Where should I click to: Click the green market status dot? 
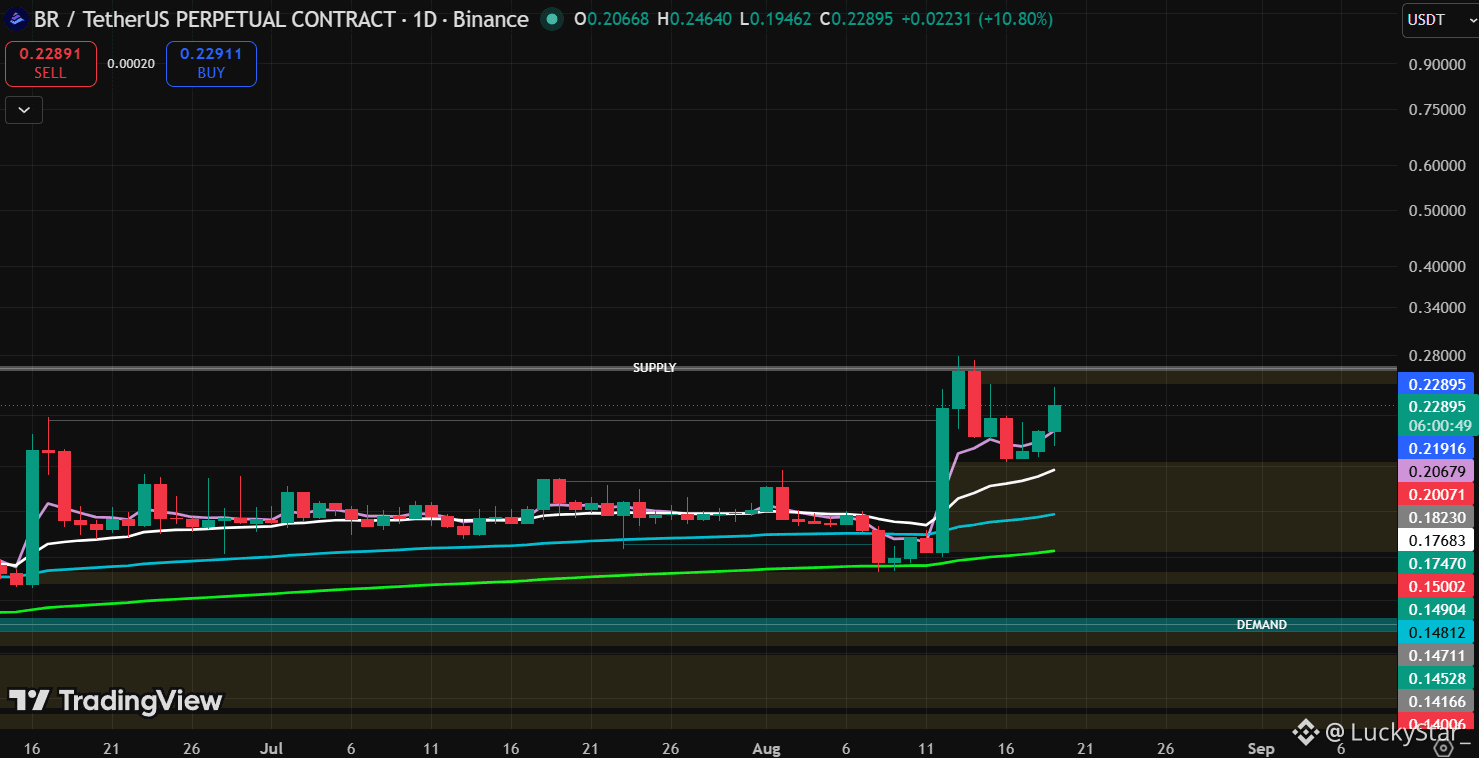[551, 19]
